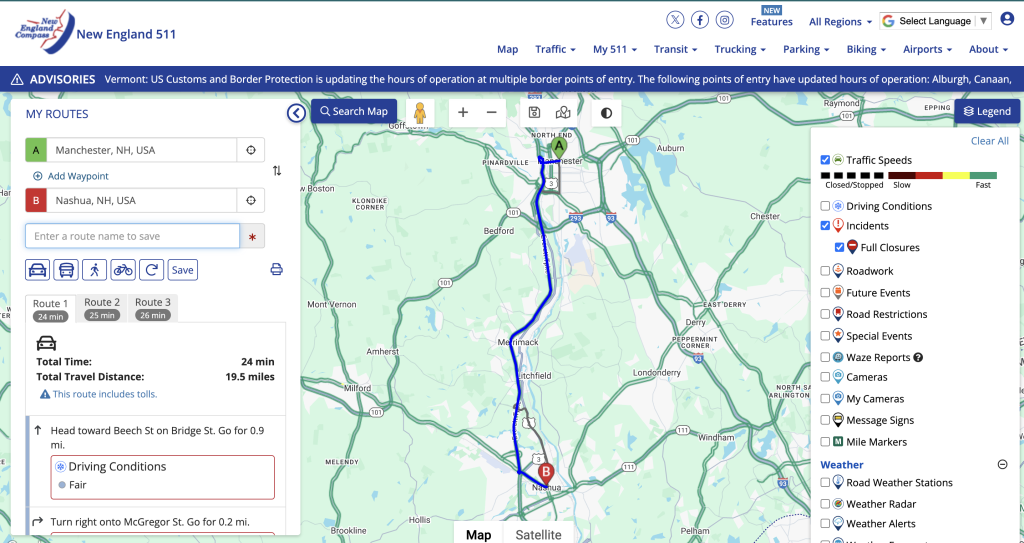Uncheck the Traffic Speeds layer
The height and width of the screenshot is (543, 1024).
[x=825, y=160]
